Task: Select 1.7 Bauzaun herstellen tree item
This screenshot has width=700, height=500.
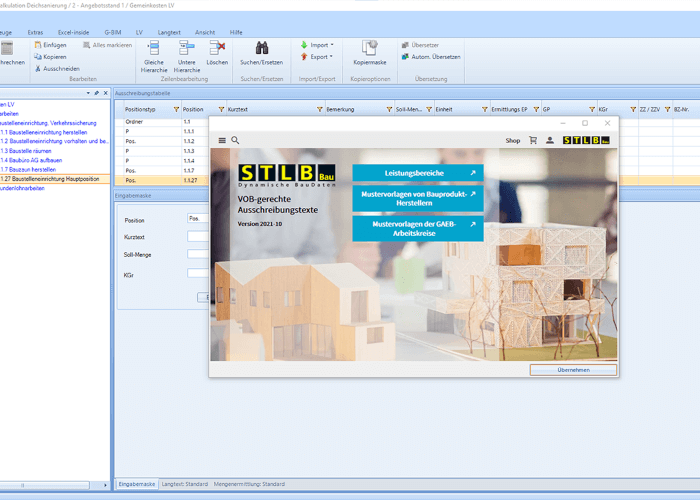Action: click(x=28, y=170)
